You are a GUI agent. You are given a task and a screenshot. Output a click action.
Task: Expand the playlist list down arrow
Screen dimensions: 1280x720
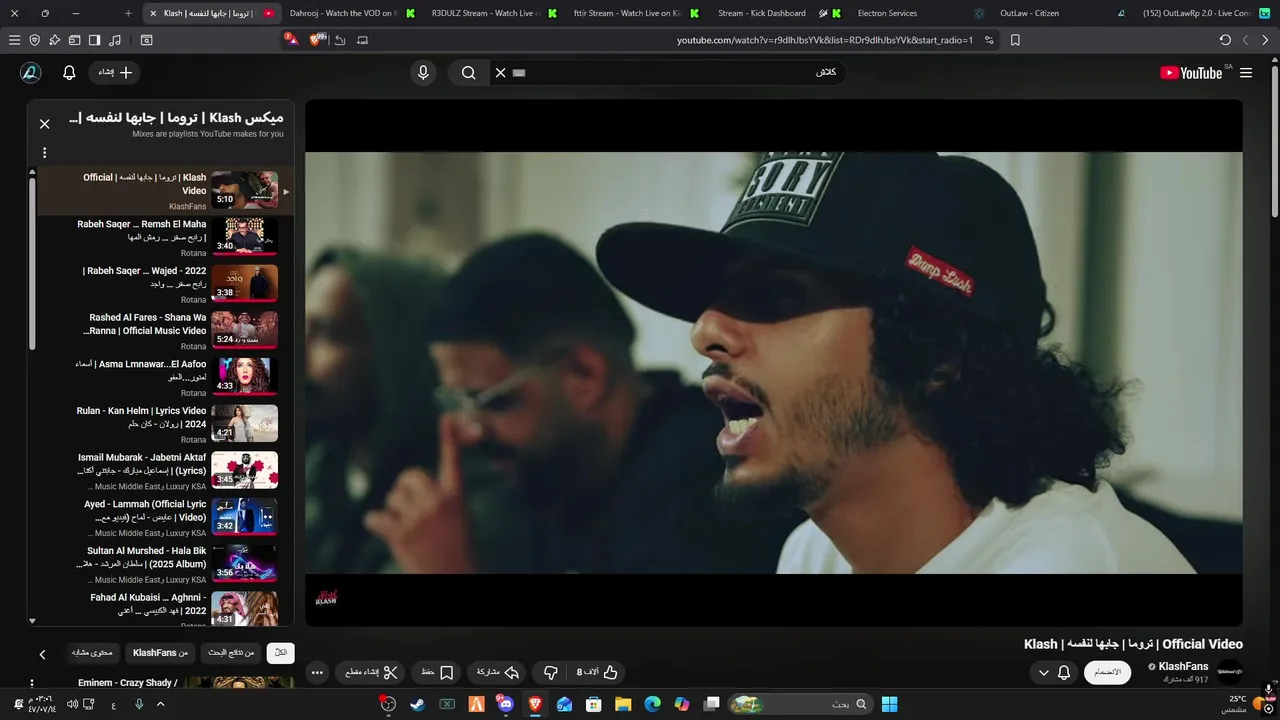point(32,621)
